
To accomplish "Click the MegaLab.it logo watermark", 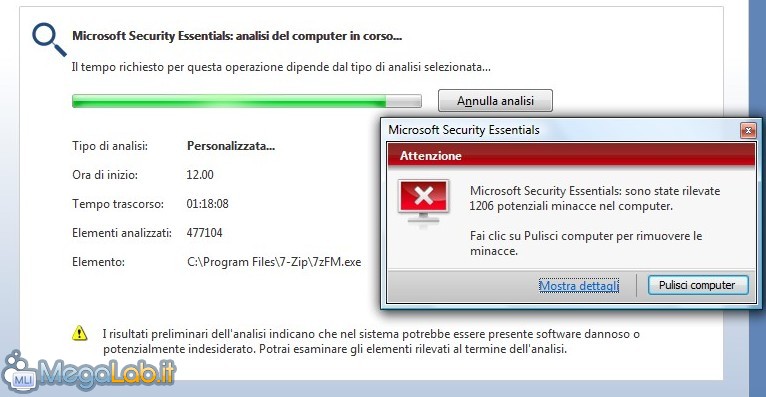I will pyautogui.click(x=88, y=373).
